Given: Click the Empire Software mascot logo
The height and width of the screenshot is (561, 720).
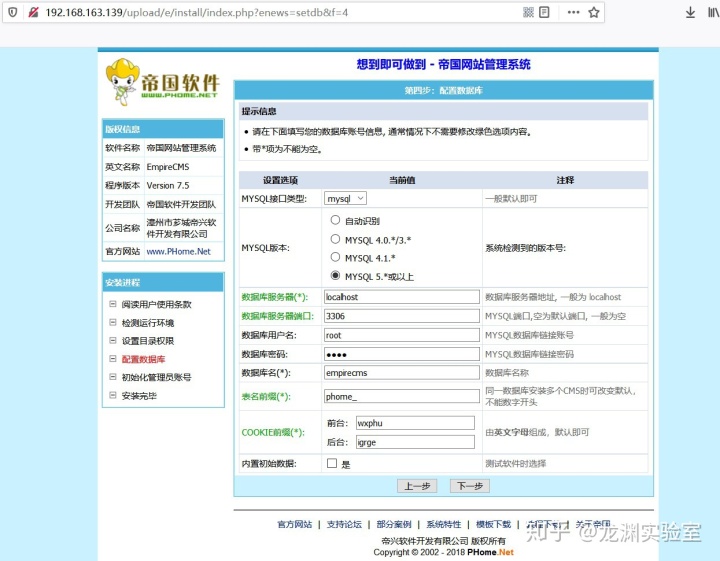Looking at the screenshot, I should (x=122, y=81).
